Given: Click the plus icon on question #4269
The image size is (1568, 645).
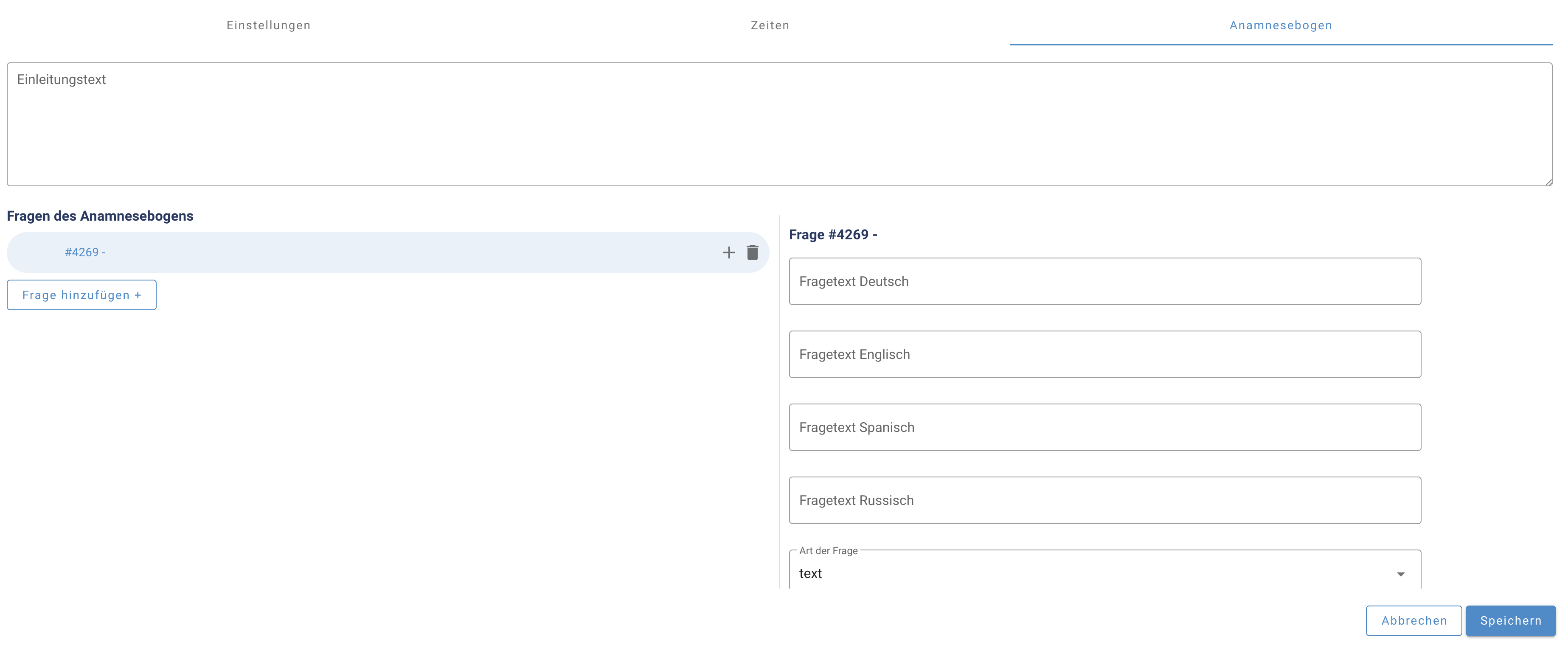Looking at the screenshot, I should [729, 252].
